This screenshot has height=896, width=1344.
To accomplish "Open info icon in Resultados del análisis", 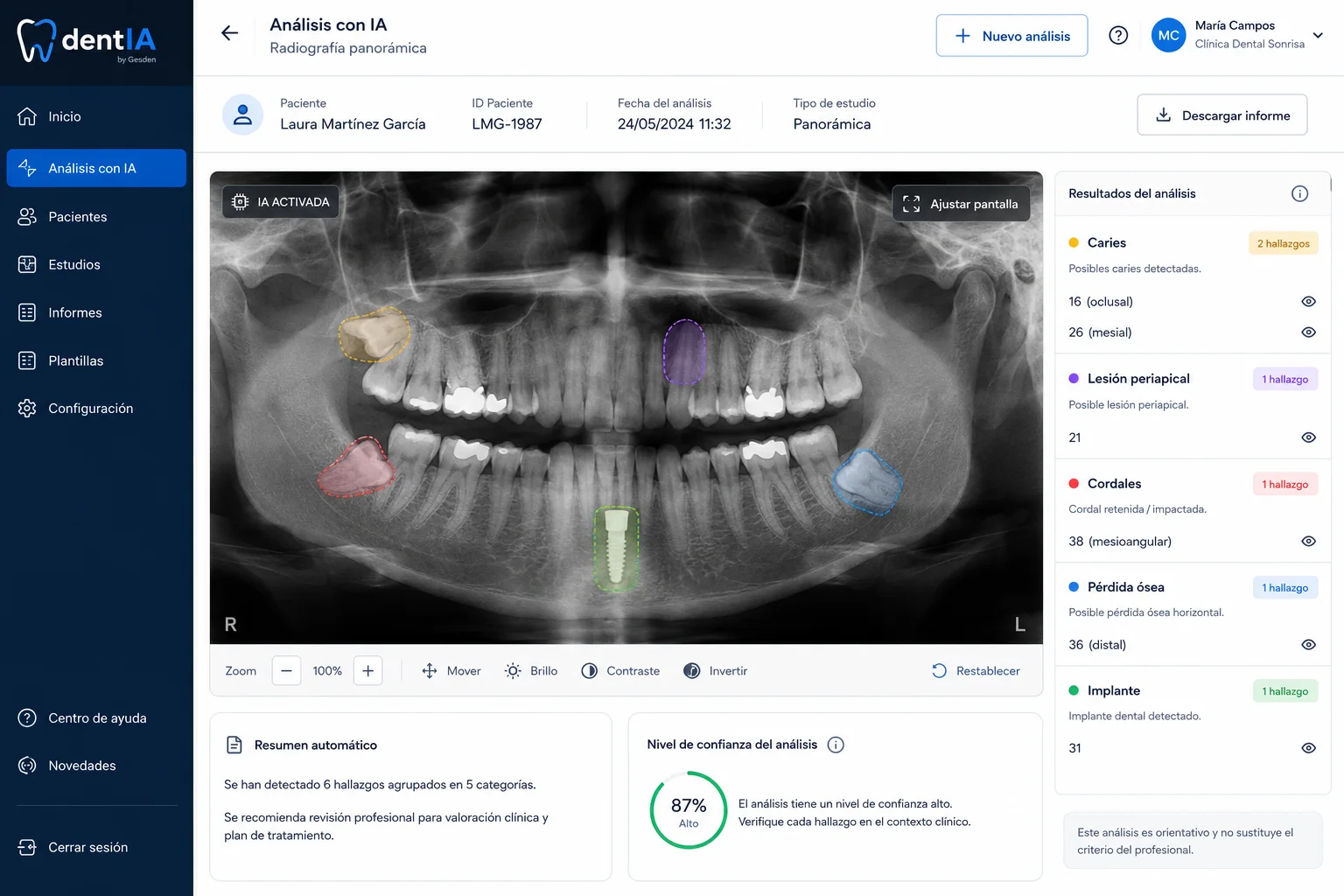I will tap(1300, 193).
